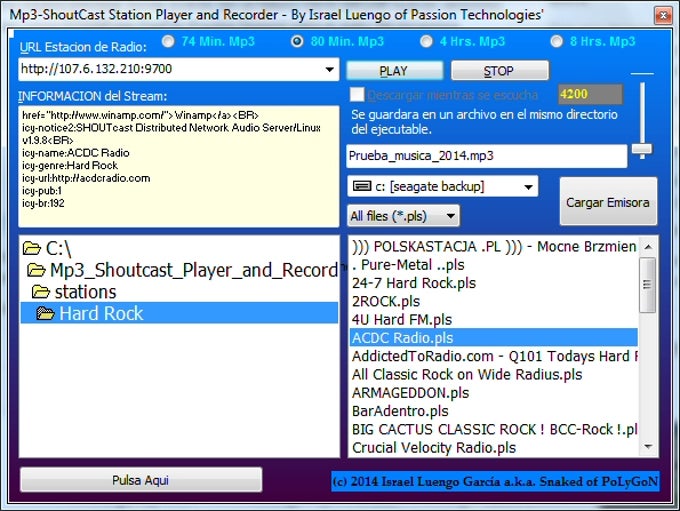Select AddictedToRadio.com - Q101 Todays Hard entry
This screenshot has width=680, height=511.
click(x=494, y=356)
